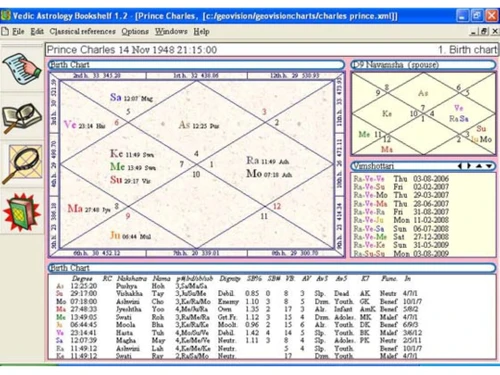Open the Windows menu
The height and width of the screenshot is (375, 500).
171,31
